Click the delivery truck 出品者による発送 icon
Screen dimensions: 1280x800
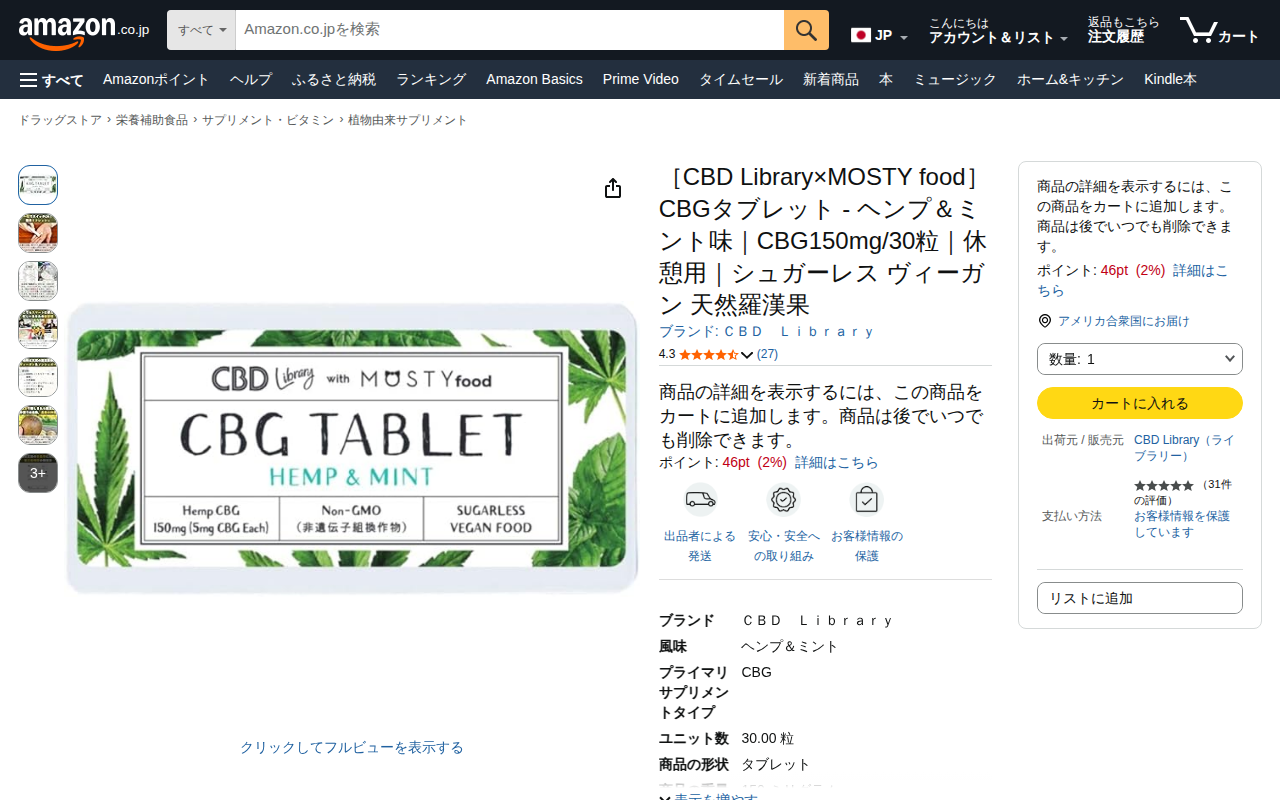pyautogui.click(x=700, y=499)
